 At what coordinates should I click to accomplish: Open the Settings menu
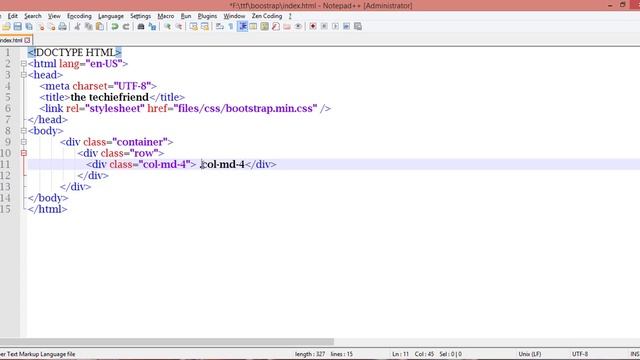point(140,16)
